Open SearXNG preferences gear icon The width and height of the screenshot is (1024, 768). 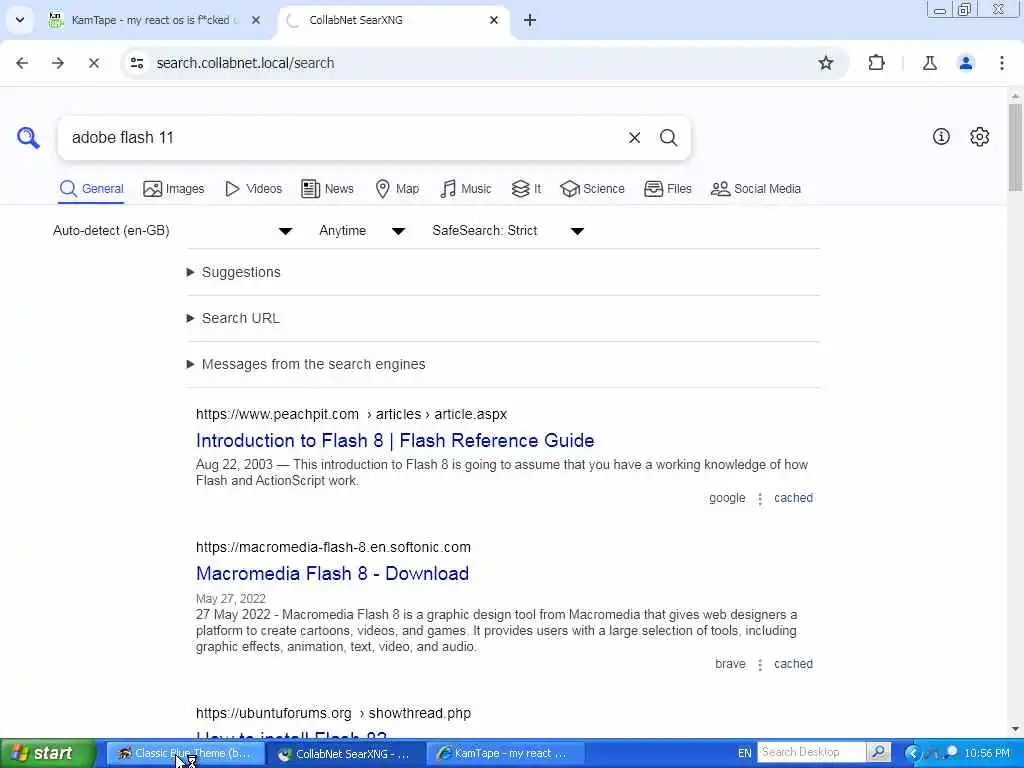pos(979,136)
